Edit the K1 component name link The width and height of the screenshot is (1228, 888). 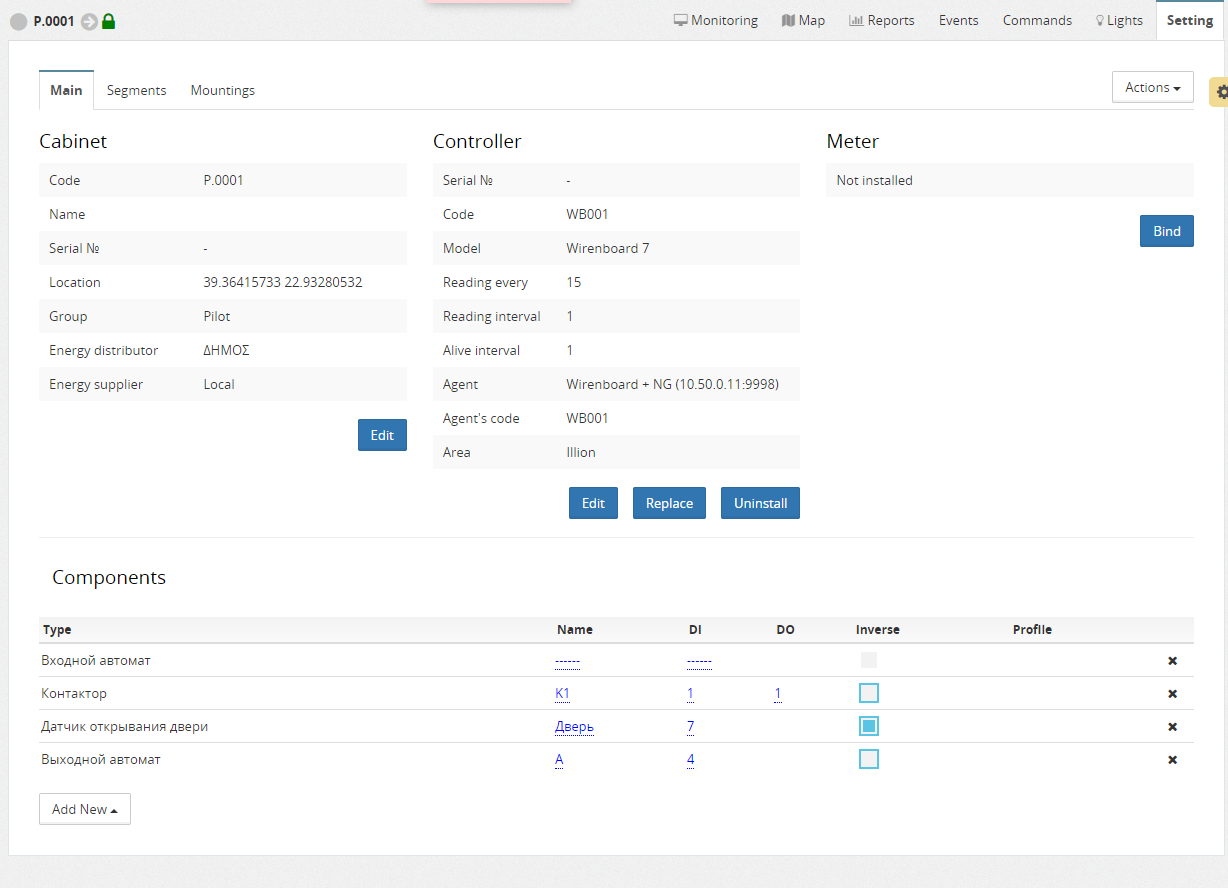(x=562, y=693)
